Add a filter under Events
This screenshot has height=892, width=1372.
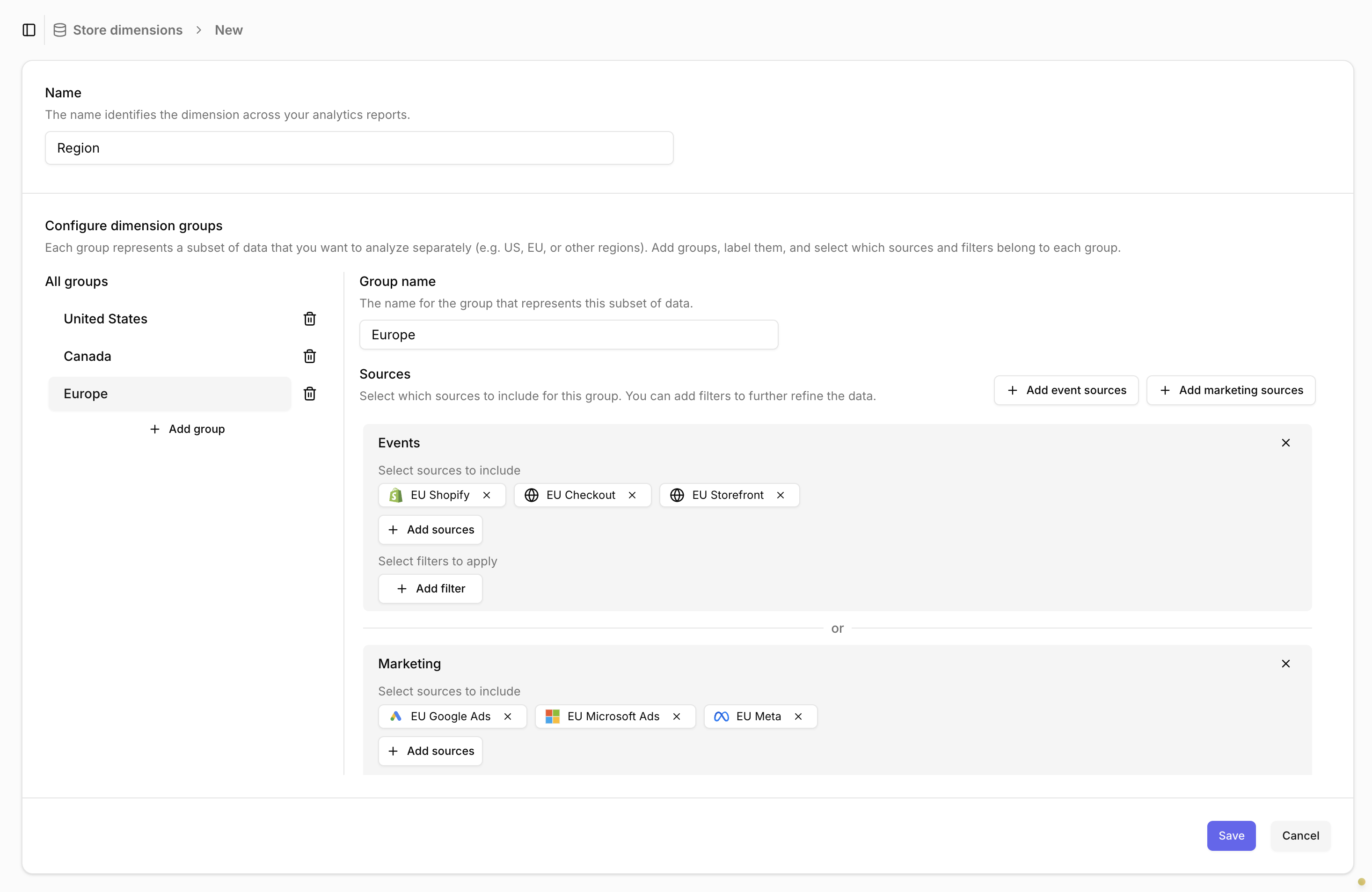430,588
